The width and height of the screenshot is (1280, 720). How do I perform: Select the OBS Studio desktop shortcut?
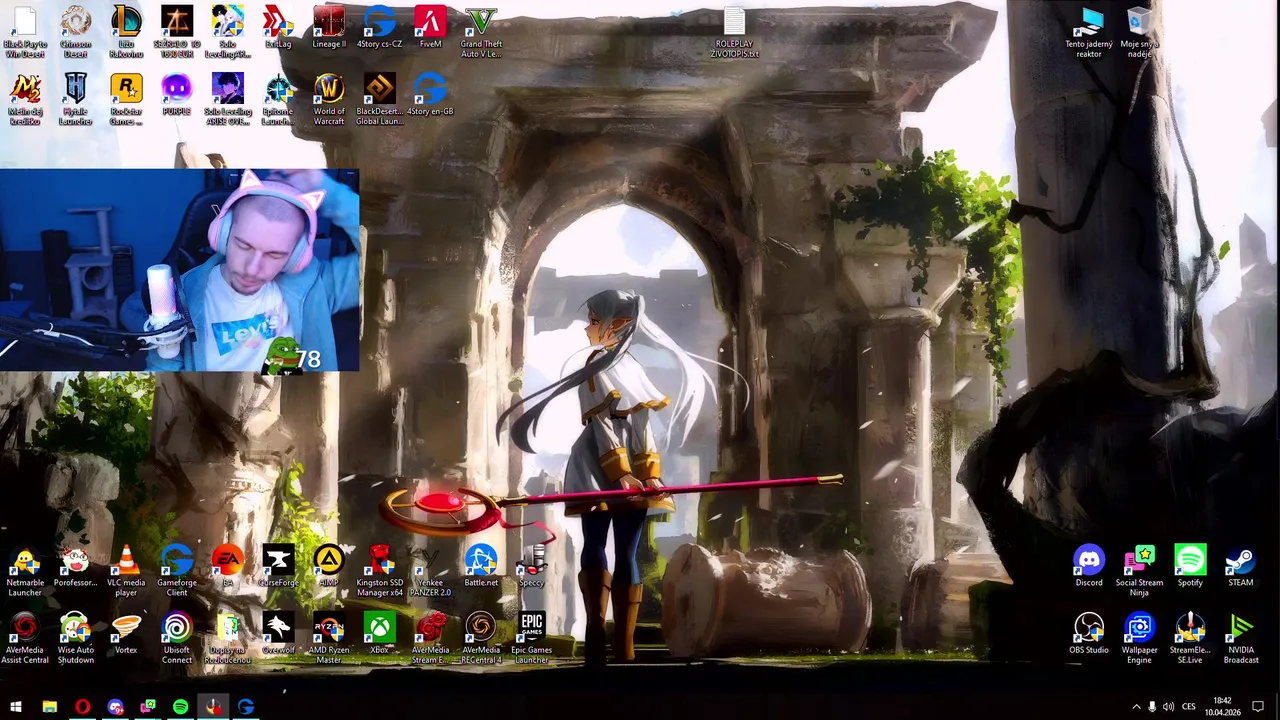(x=1089, y=634)
